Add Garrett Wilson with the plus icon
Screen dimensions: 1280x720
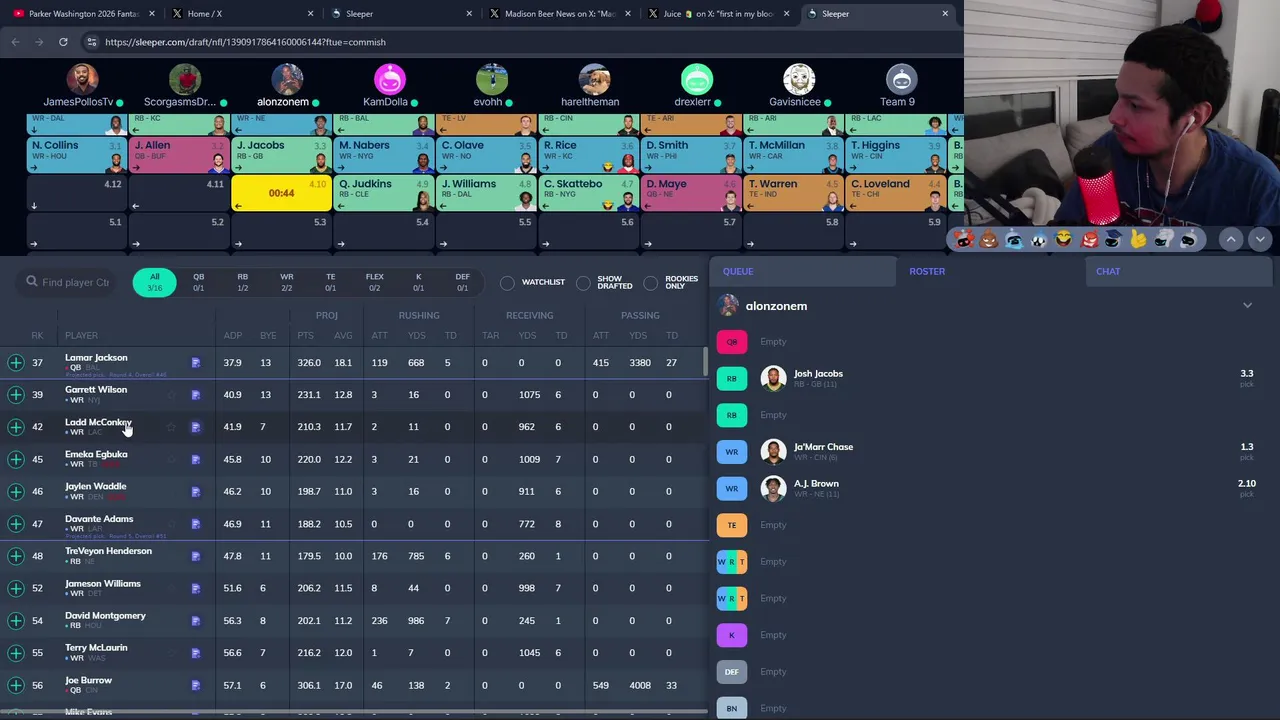[16, 394]
